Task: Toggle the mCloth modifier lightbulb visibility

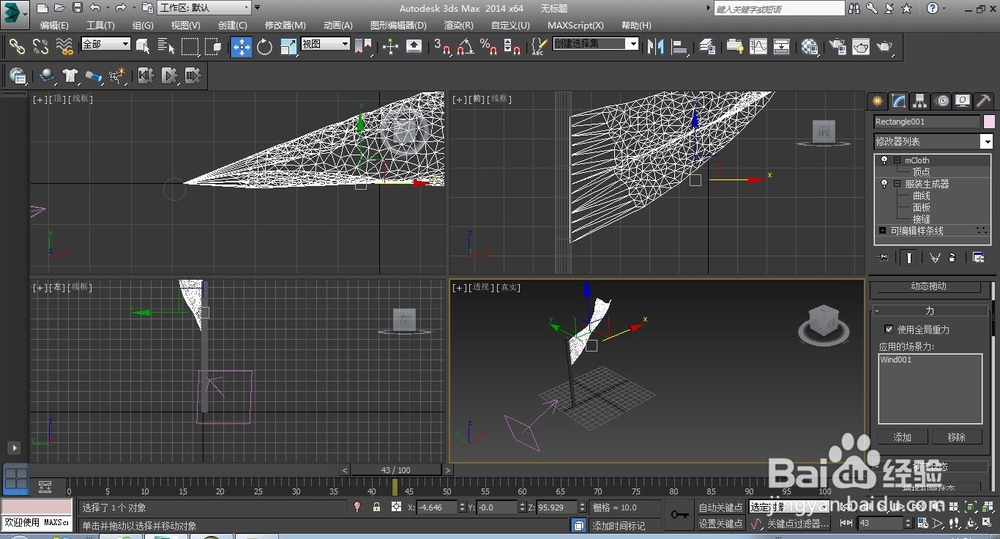Action: click(x=884, y=160)
